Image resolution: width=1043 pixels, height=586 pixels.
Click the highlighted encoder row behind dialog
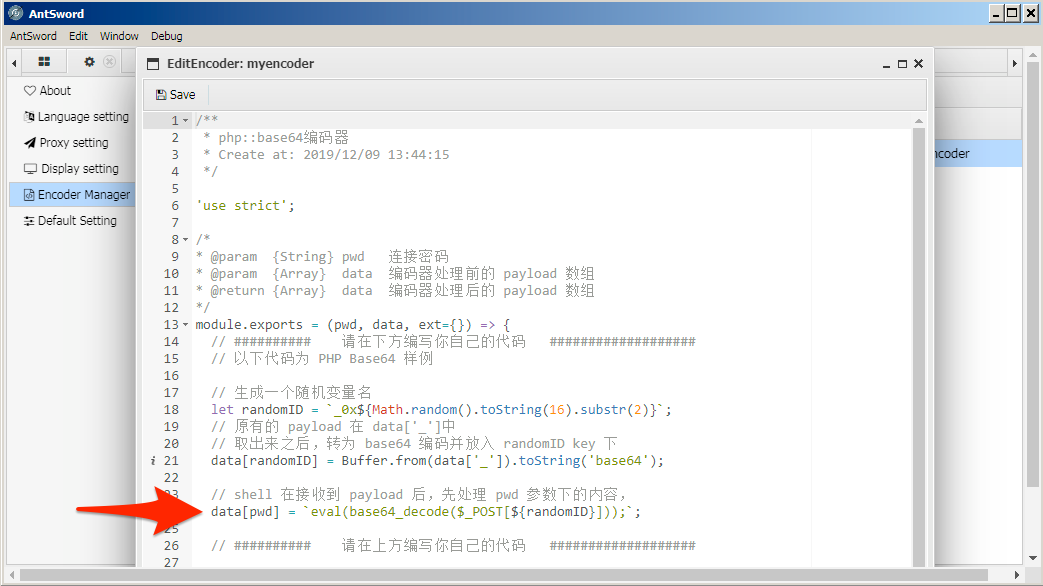point(978,153)
